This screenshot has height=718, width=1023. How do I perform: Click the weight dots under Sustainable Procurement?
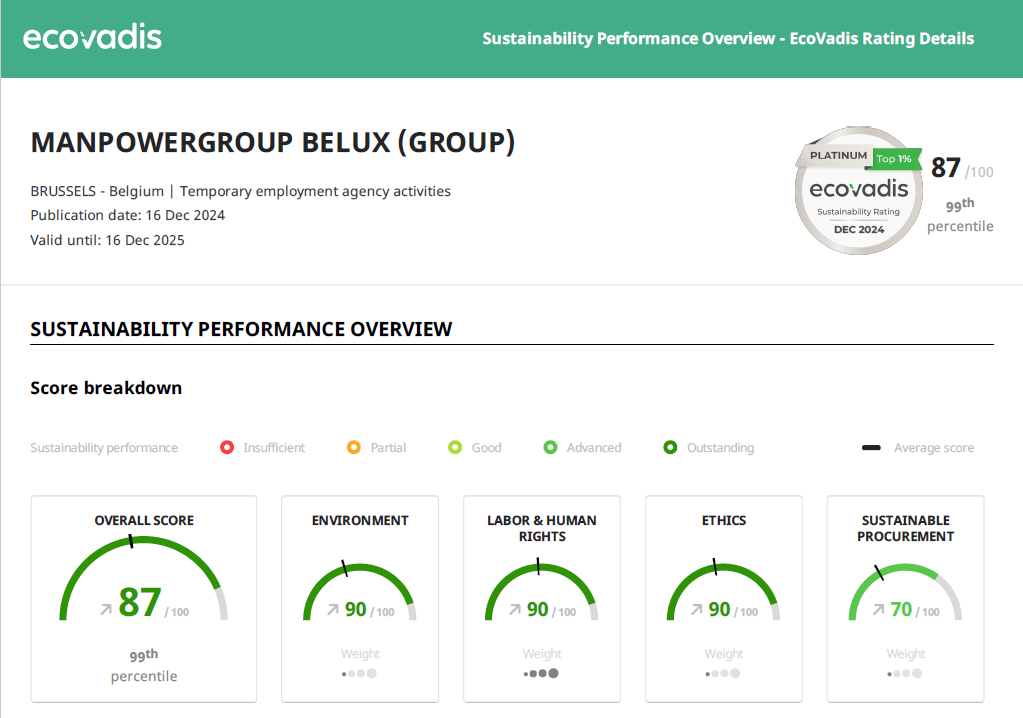click(x=906, y=674)
